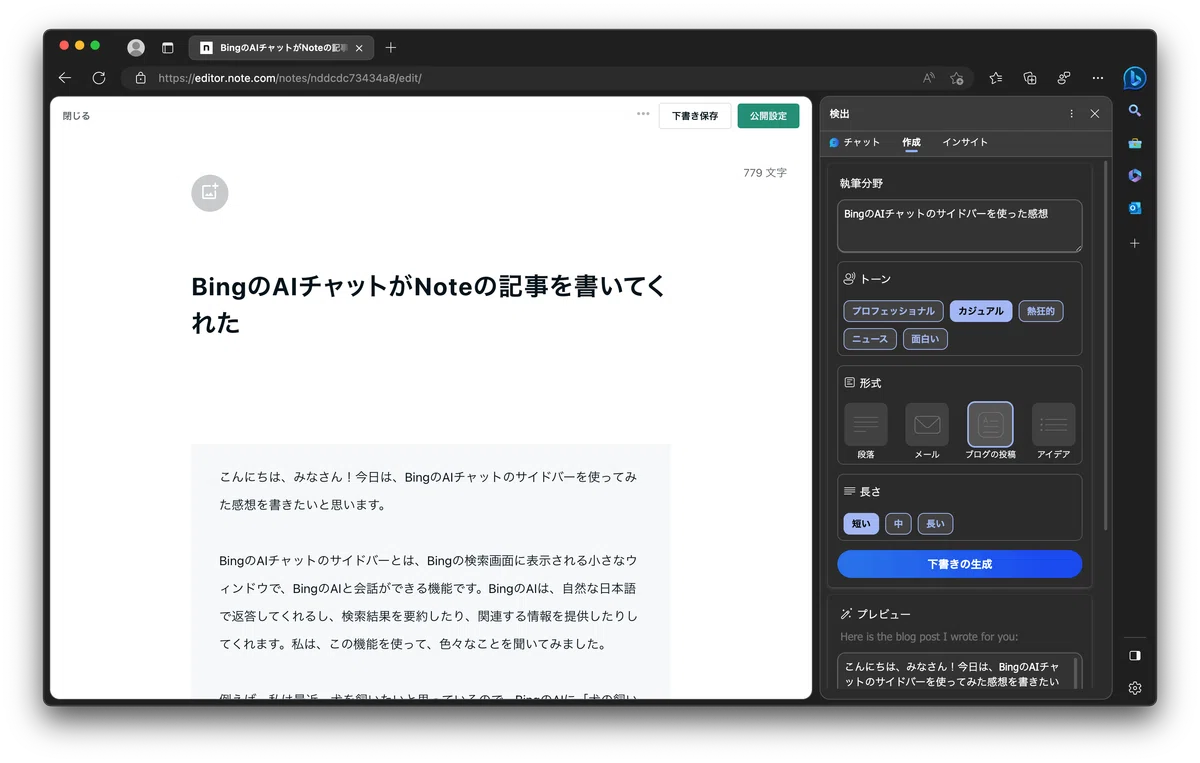Click 閉じる in the note editor

(x=76, y=116)
